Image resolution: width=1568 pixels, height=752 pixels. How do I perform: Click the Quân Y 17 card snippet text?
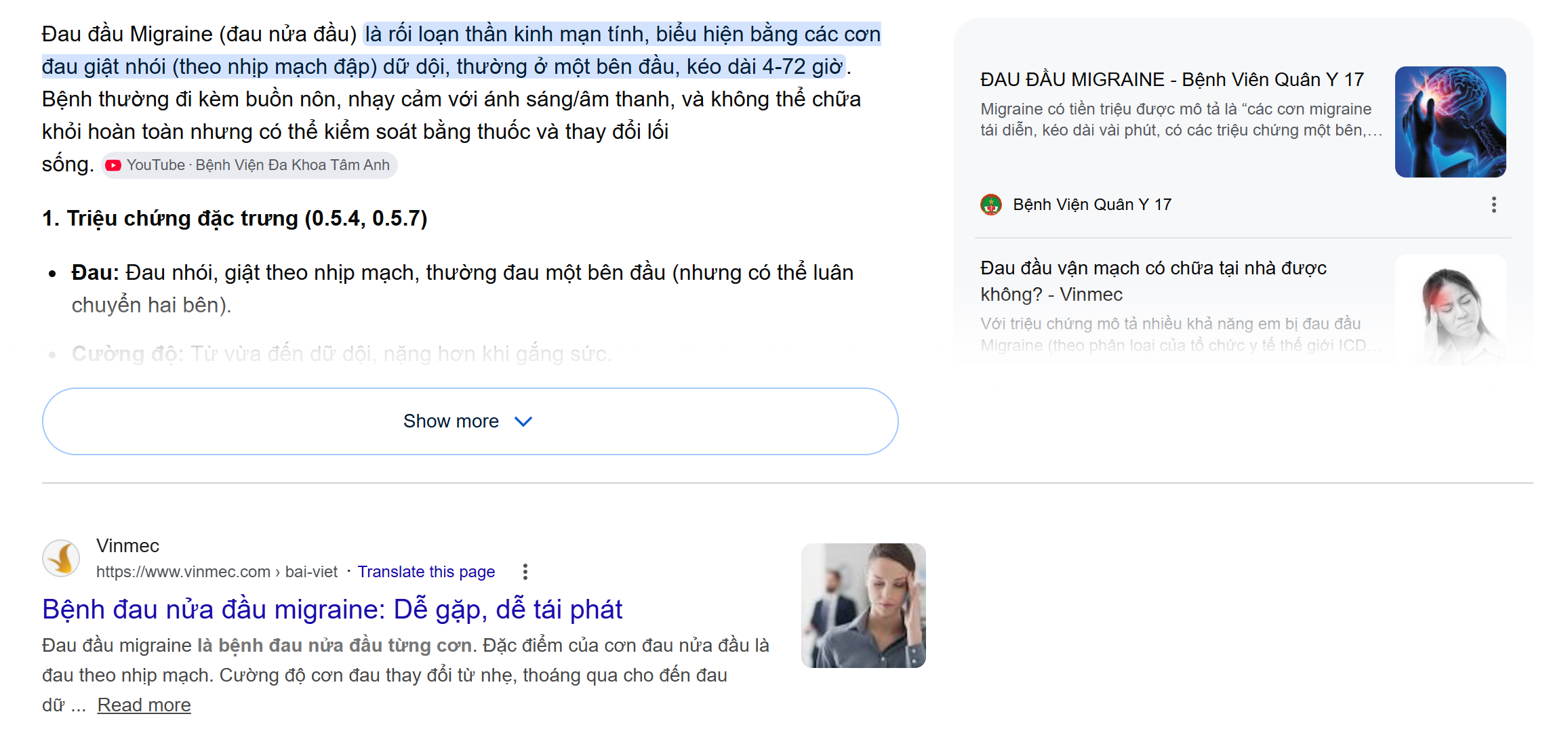point(1181,119)
